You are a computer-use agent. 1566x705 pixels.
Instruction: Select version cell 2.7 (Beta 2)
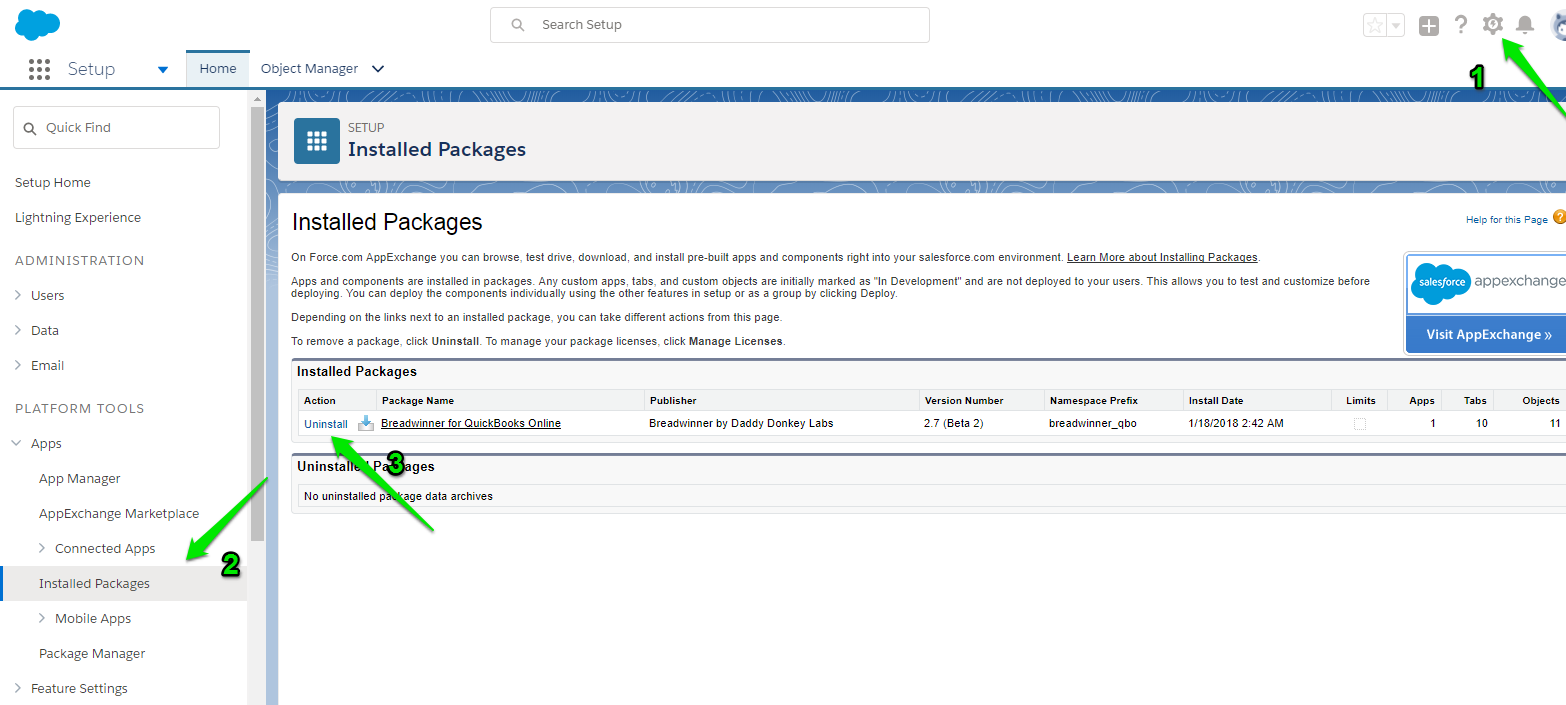tap(954, 423)
